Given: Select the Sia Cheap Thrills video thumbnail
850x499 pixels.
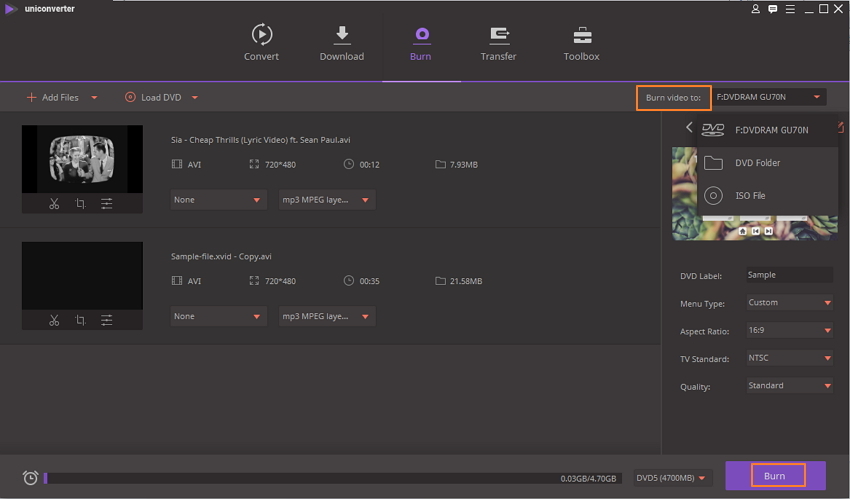Looking at the screenshot, I should coord(82,159).
